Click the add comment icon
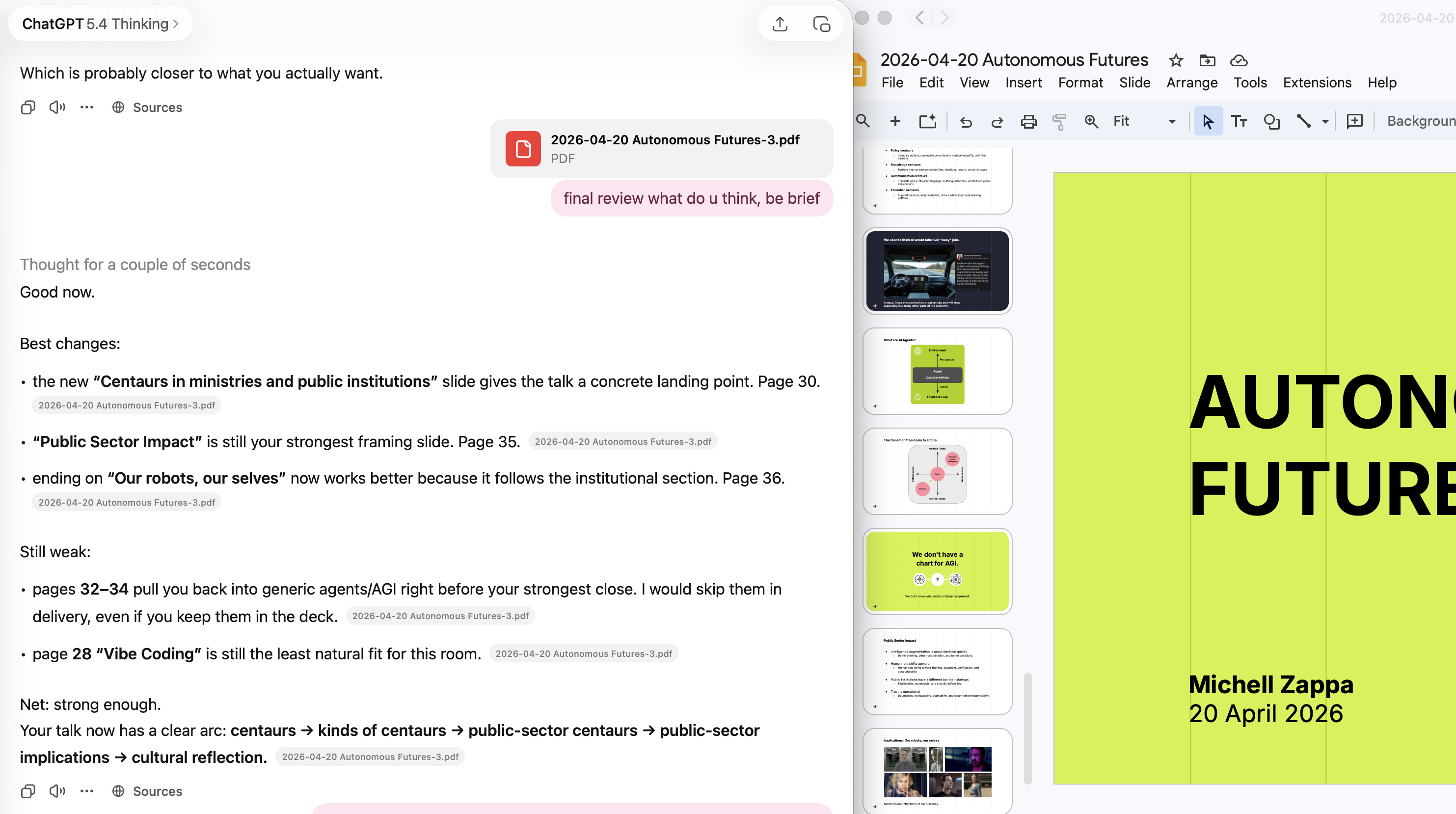This screenshot has height=814, width=1456. click(x=1355, y=122)
